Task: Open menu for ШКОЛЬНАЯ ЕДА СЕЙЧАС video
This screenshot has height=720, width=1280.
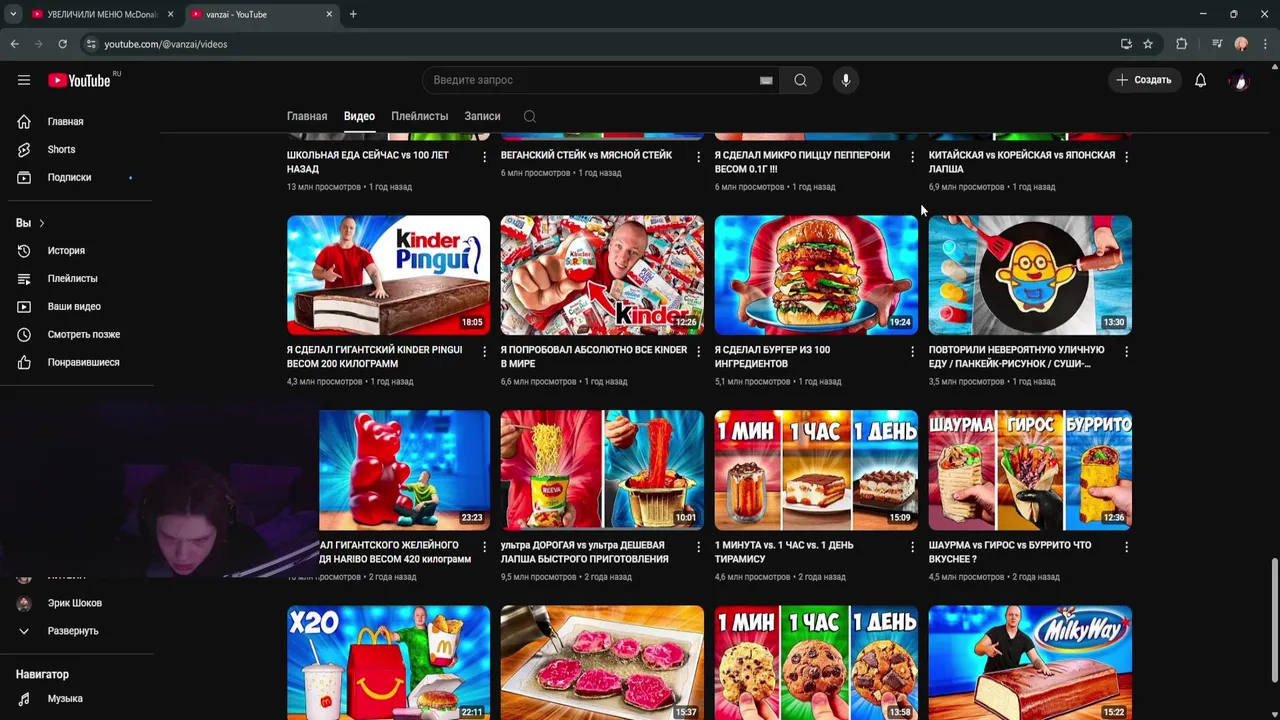Action: coord(484,157)
